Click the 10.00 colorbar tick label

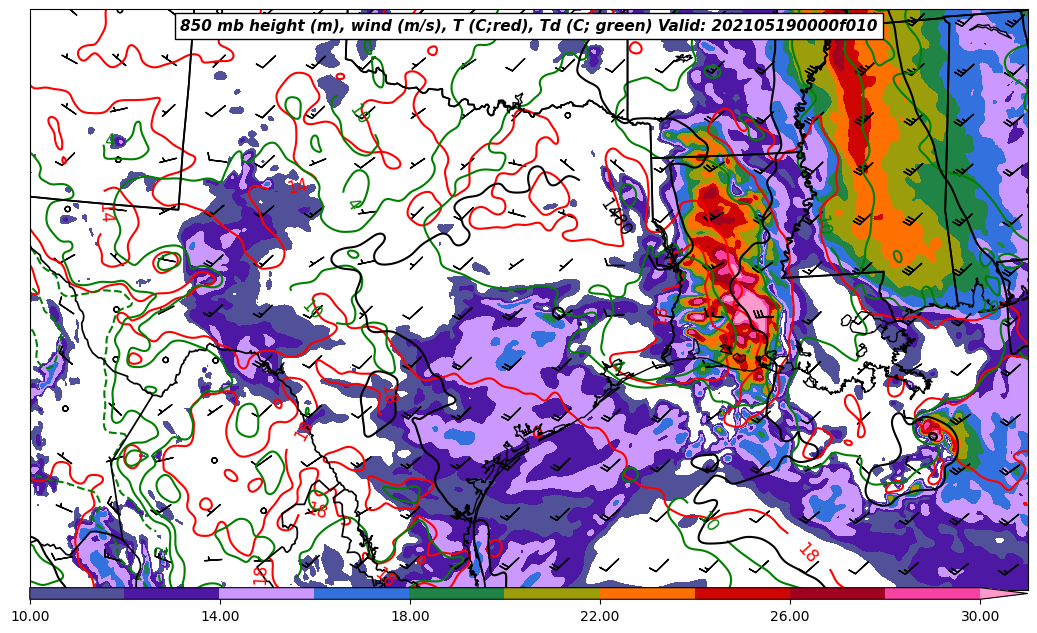coord(30,617)
